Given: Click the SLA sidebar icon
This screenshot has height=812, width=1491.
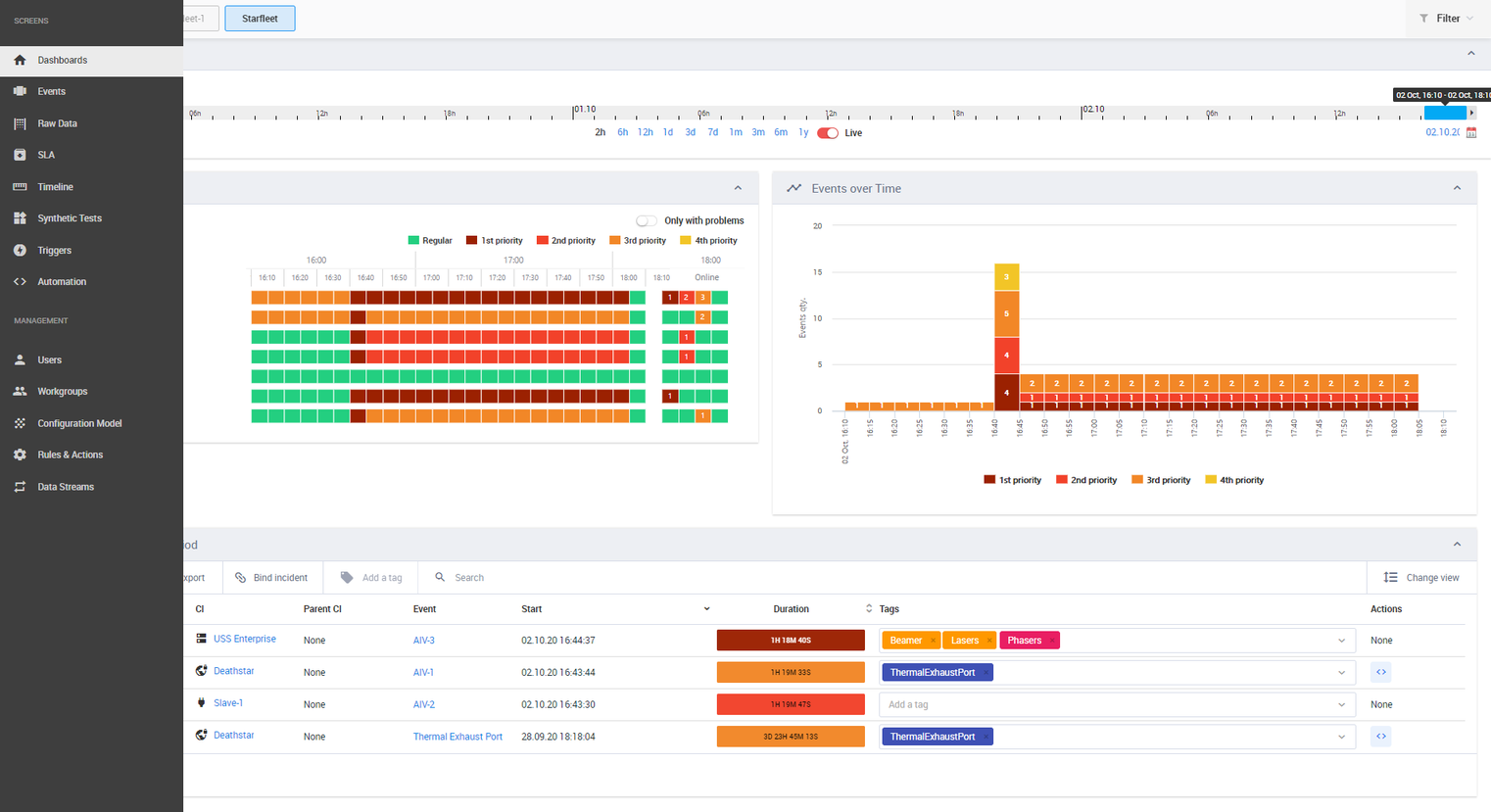Looking at the screenshot, I should point(20,155).
